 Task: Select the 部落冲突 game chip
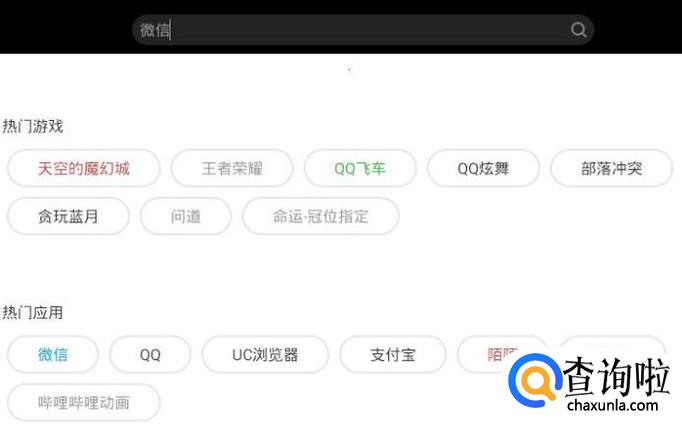click(x=612, y=168)
